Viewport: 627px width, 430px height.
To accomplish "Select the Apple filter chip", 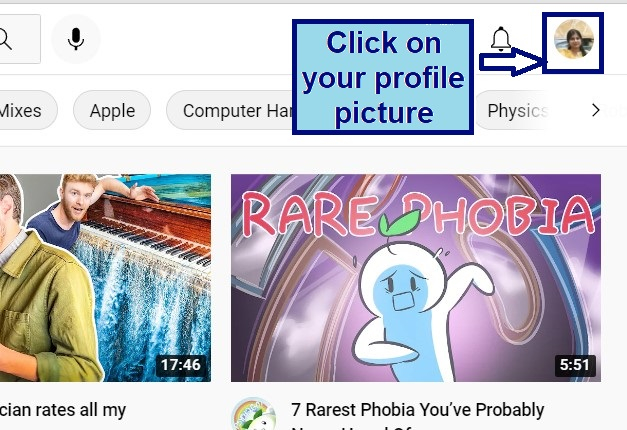I will click(112, 110).
